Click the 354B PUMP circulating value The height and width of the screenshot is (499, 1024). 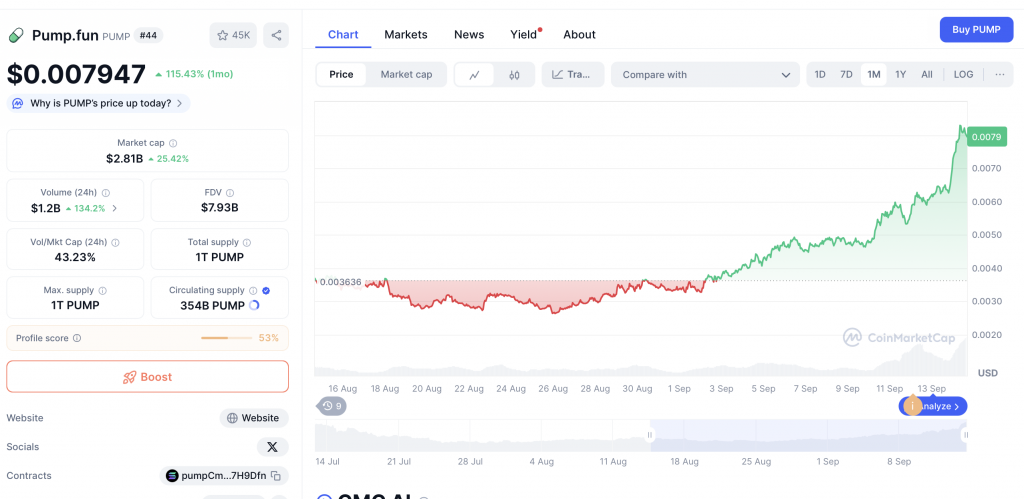pos(212,305)
